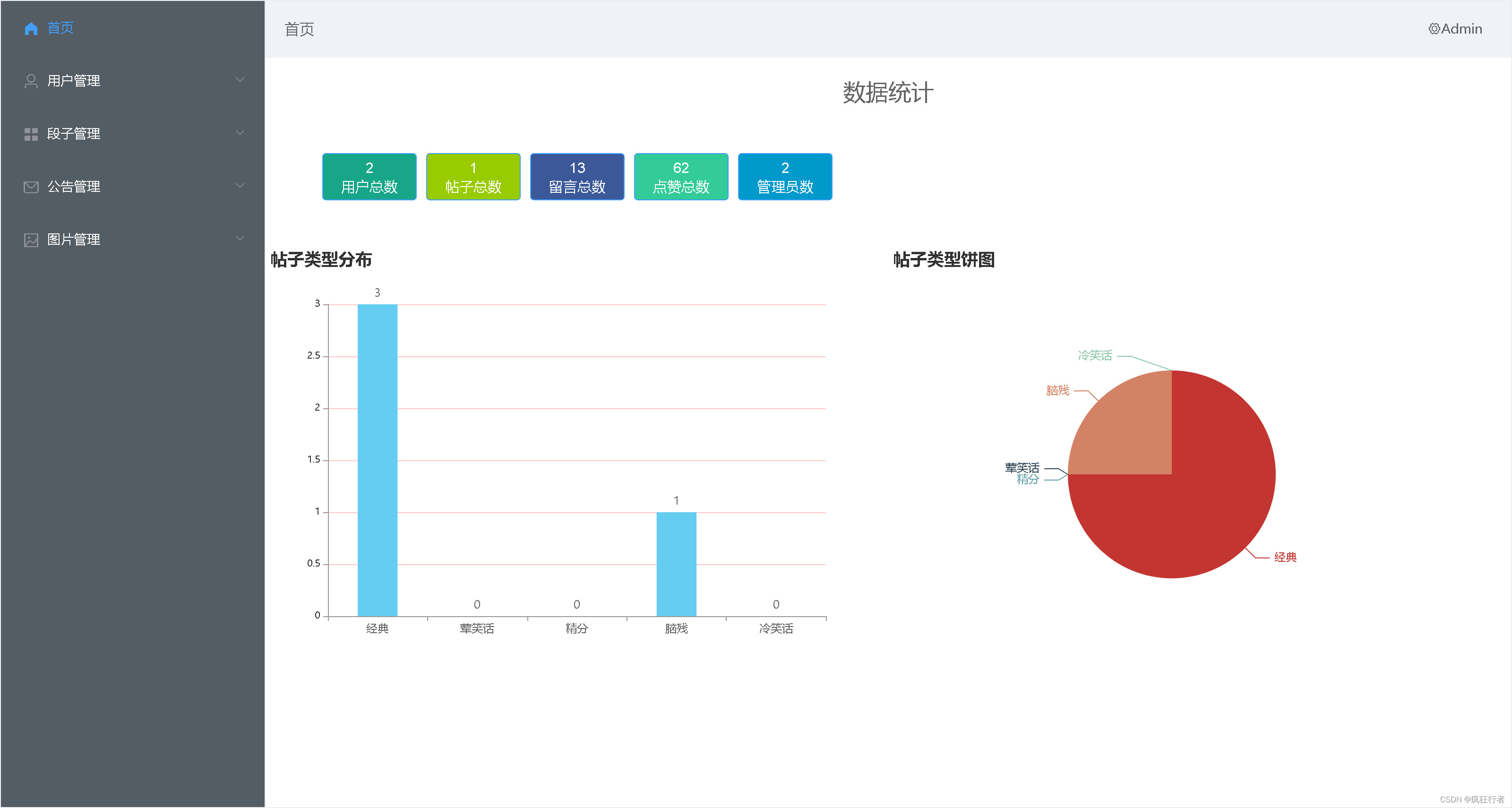Expand the 图片管理 chevron
Image resolution: width=1512 pixels, height=808 pixels.
(240, 238)
